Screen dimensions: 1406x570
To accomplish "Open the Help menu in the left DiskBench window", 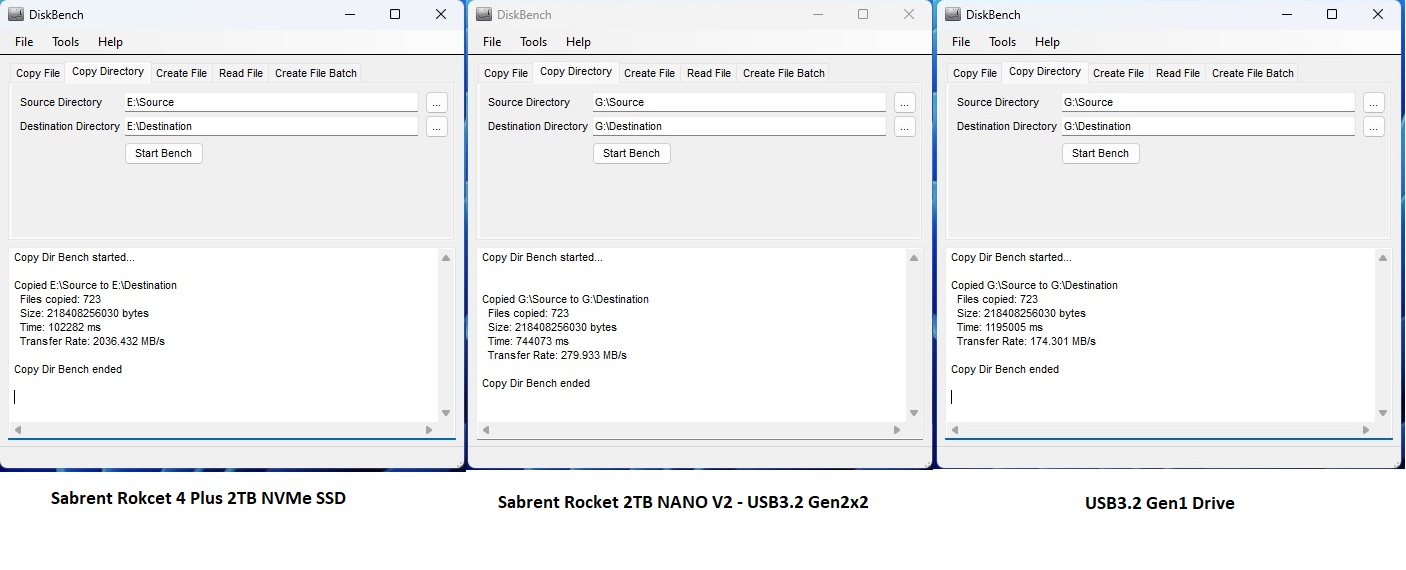I will click(x=110, y=42).
